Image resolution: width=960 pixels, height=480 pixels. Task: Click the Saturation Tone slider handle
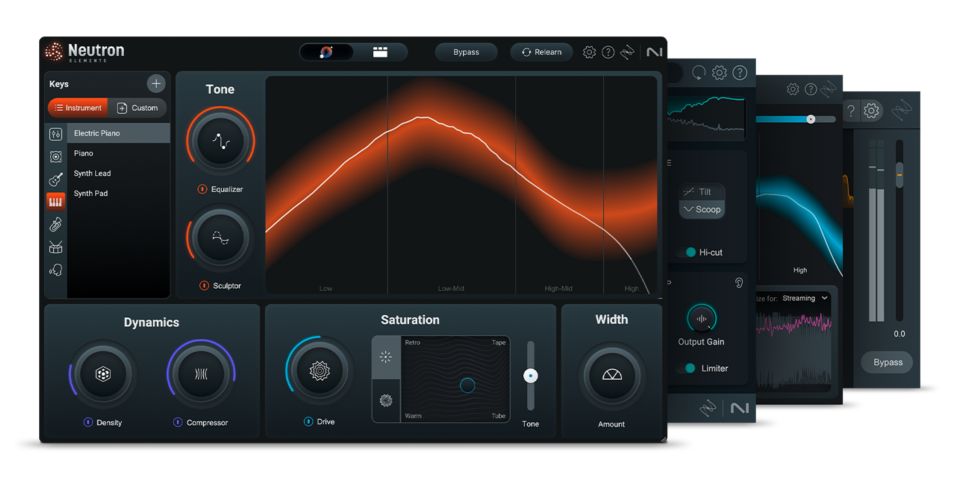click(531, 376)
